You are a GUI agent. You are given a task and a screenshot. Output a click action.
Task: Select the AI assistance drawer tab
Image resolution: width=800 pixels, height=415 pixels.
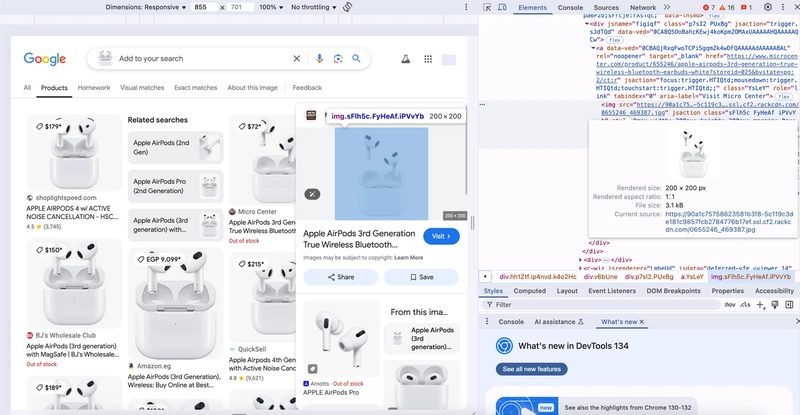click(x=559, y=322)
